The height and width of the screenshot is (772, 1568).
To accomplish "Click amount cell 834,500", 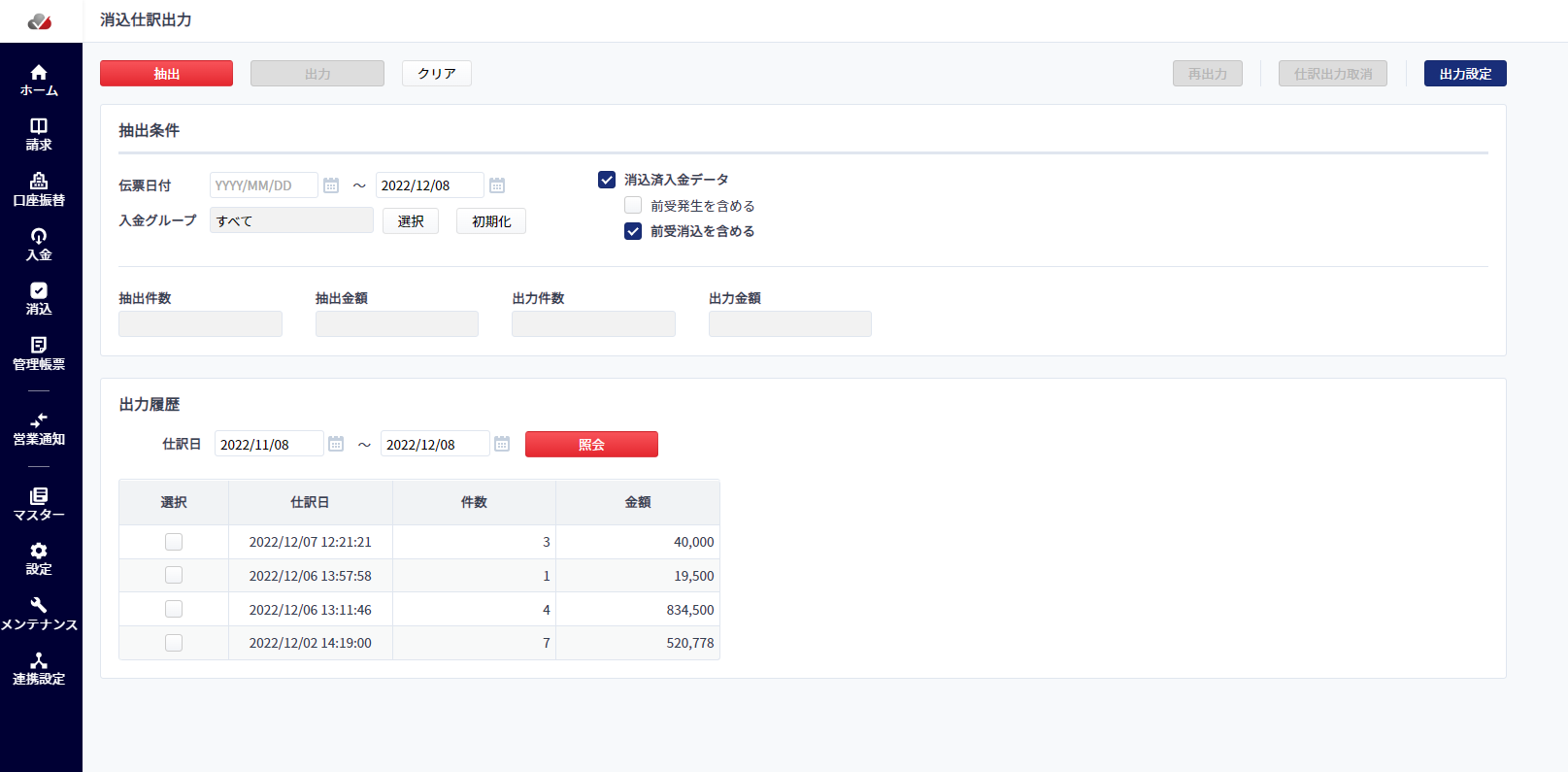I will tap(638, 610).
